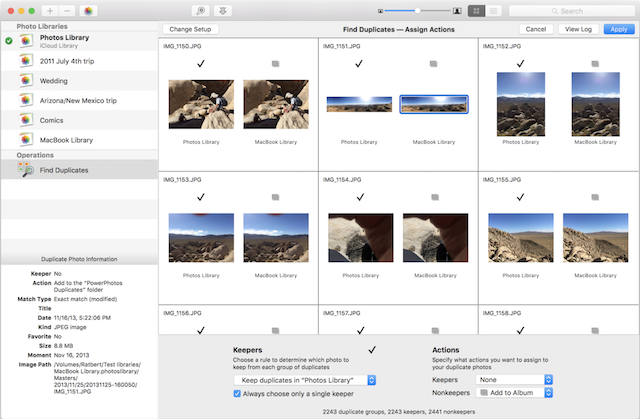Toggle the Nonkeepers Add to Album checkbox
640x419 pixels.
click(485, 394)
